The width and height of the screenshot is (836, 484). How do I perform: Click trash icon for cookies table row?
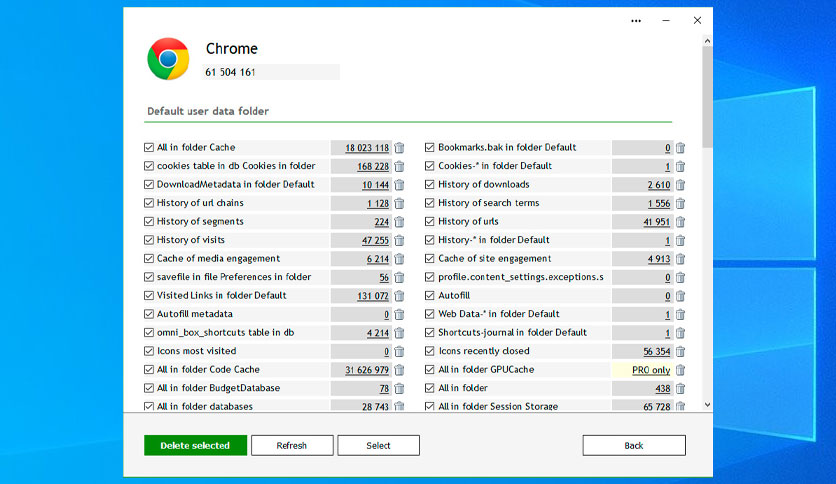tap(399, 166)
